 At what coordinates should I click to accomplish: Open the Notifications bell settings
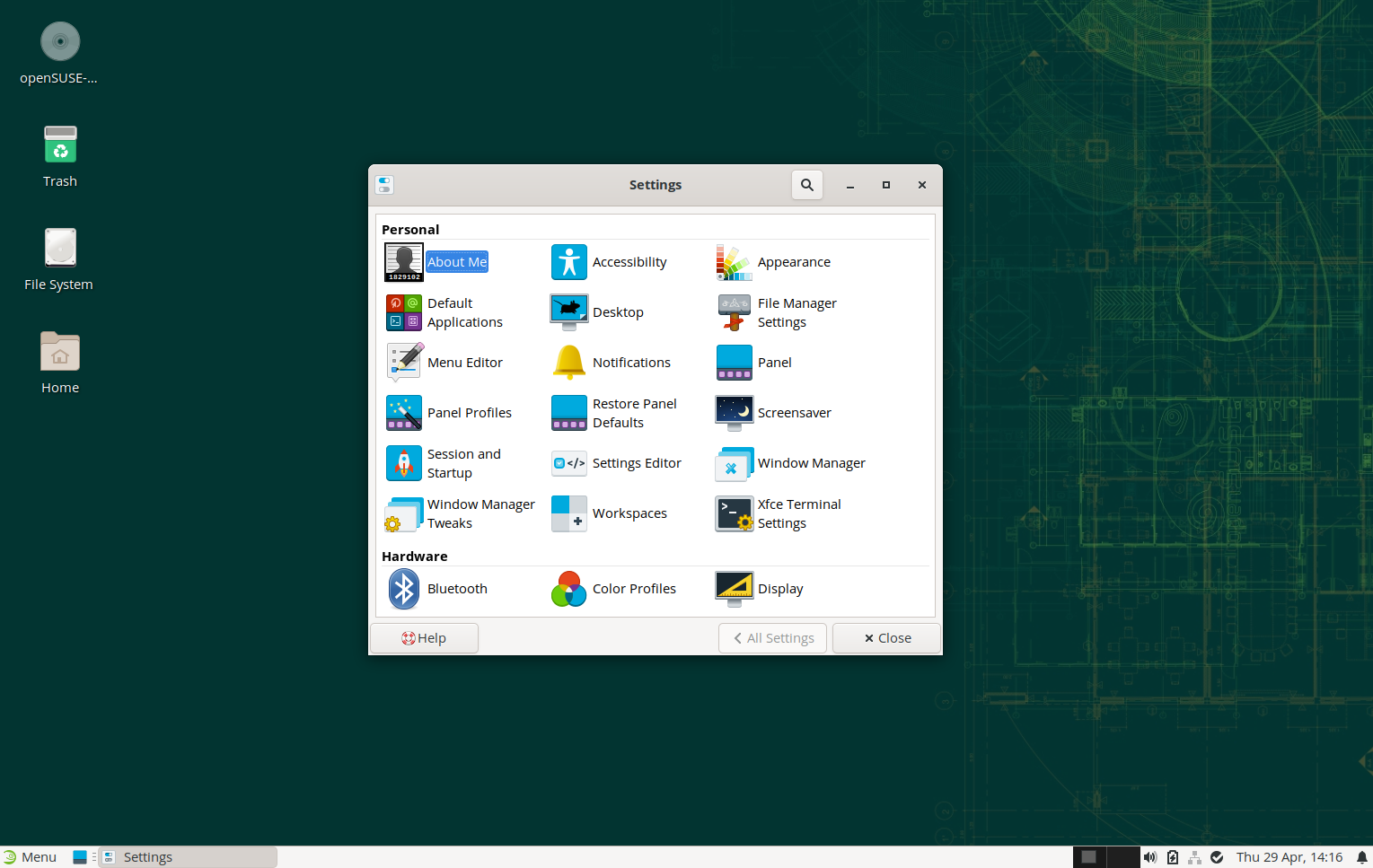pos(568,363)
